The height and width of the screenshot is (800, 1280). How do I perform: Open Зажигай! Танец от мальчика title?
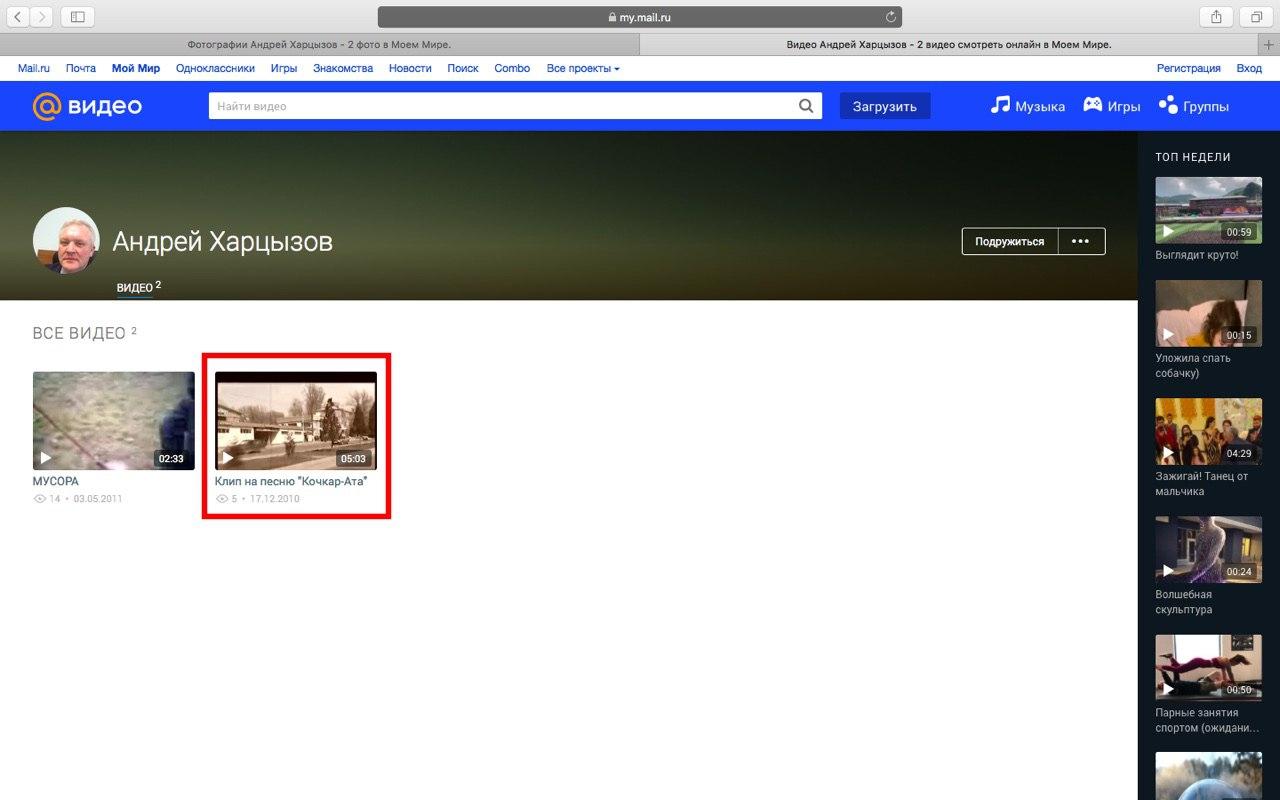pyautogui.click(x=1202, y=484)
